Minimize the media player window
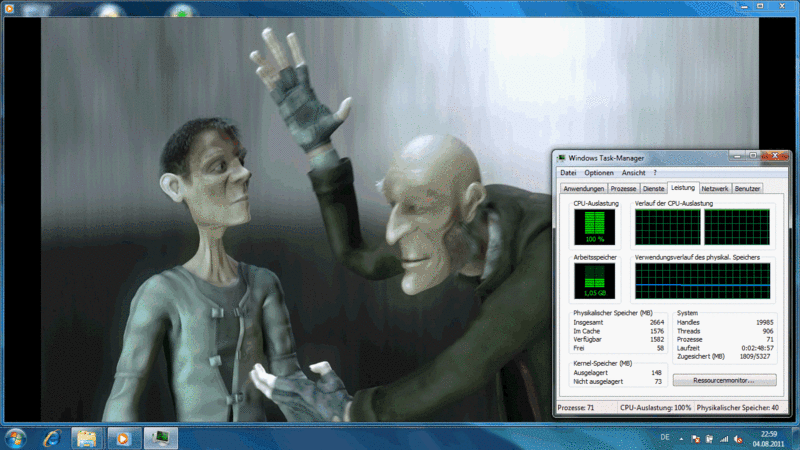Image resolution: width=800 pixels, height=450 pixels. click(x=744, y=6)
